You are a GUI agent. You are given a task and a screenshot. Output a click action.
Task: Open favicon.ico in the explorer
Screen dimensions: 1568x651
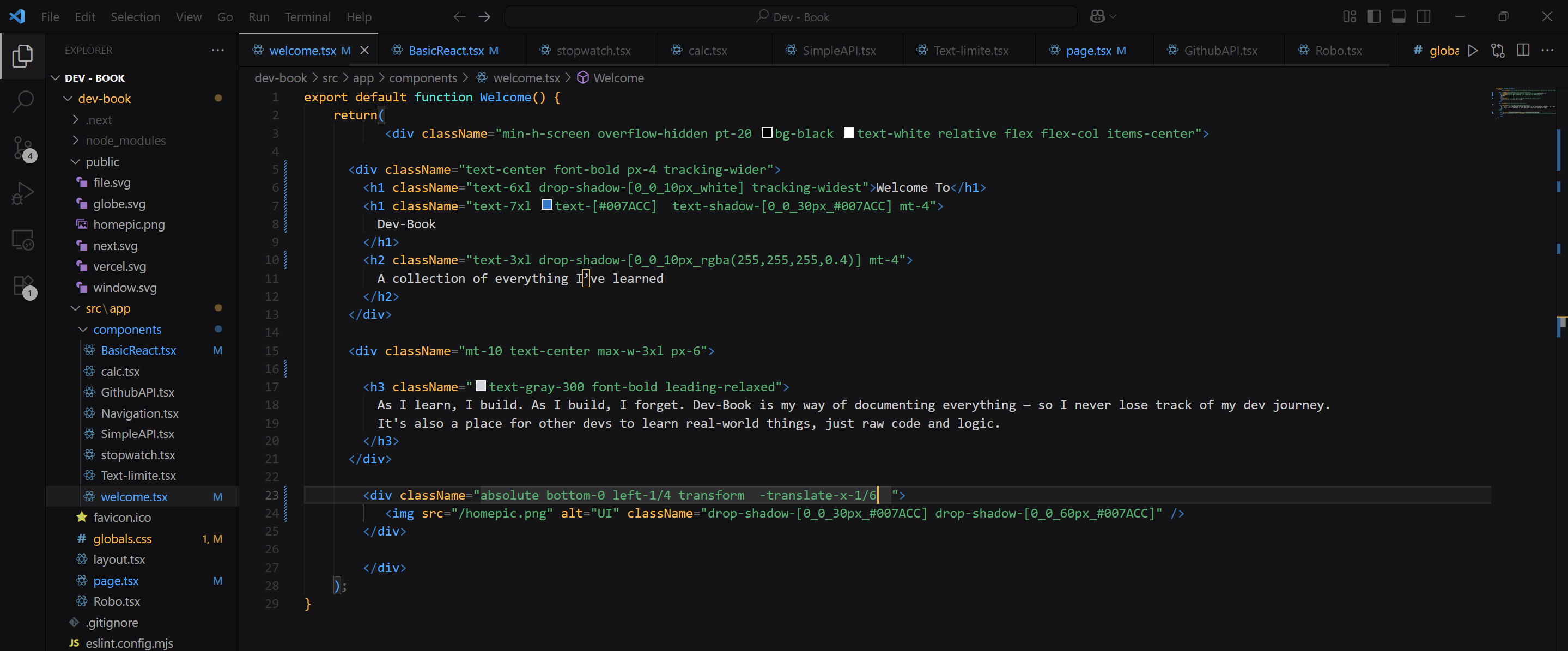click(x=142, y=517)
